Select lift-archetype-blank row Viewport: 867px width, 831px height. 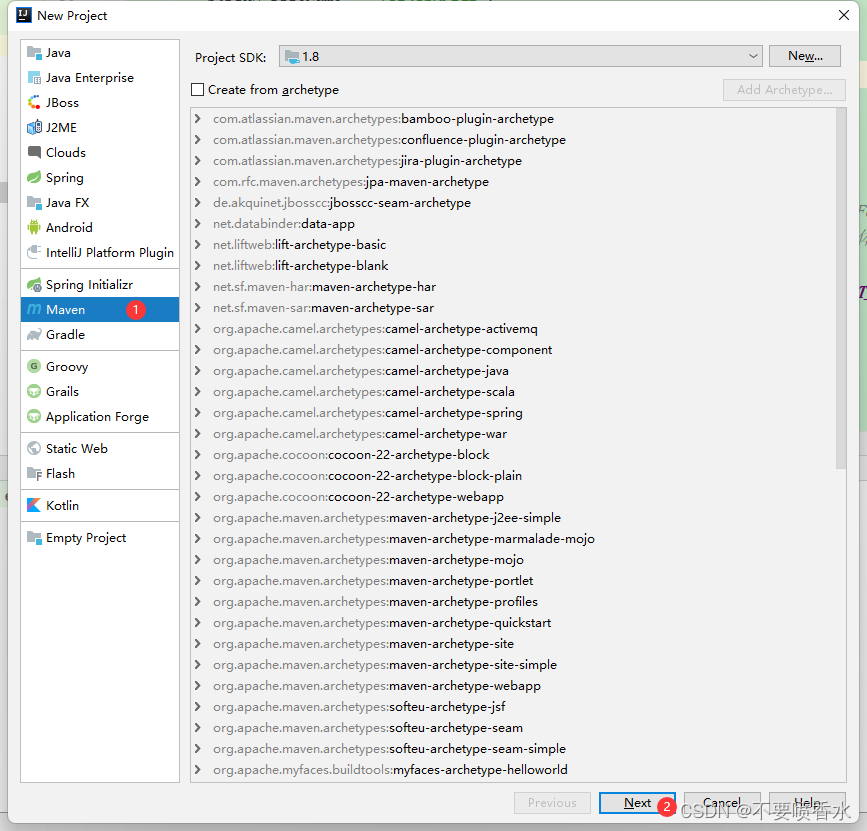point(513,266)
